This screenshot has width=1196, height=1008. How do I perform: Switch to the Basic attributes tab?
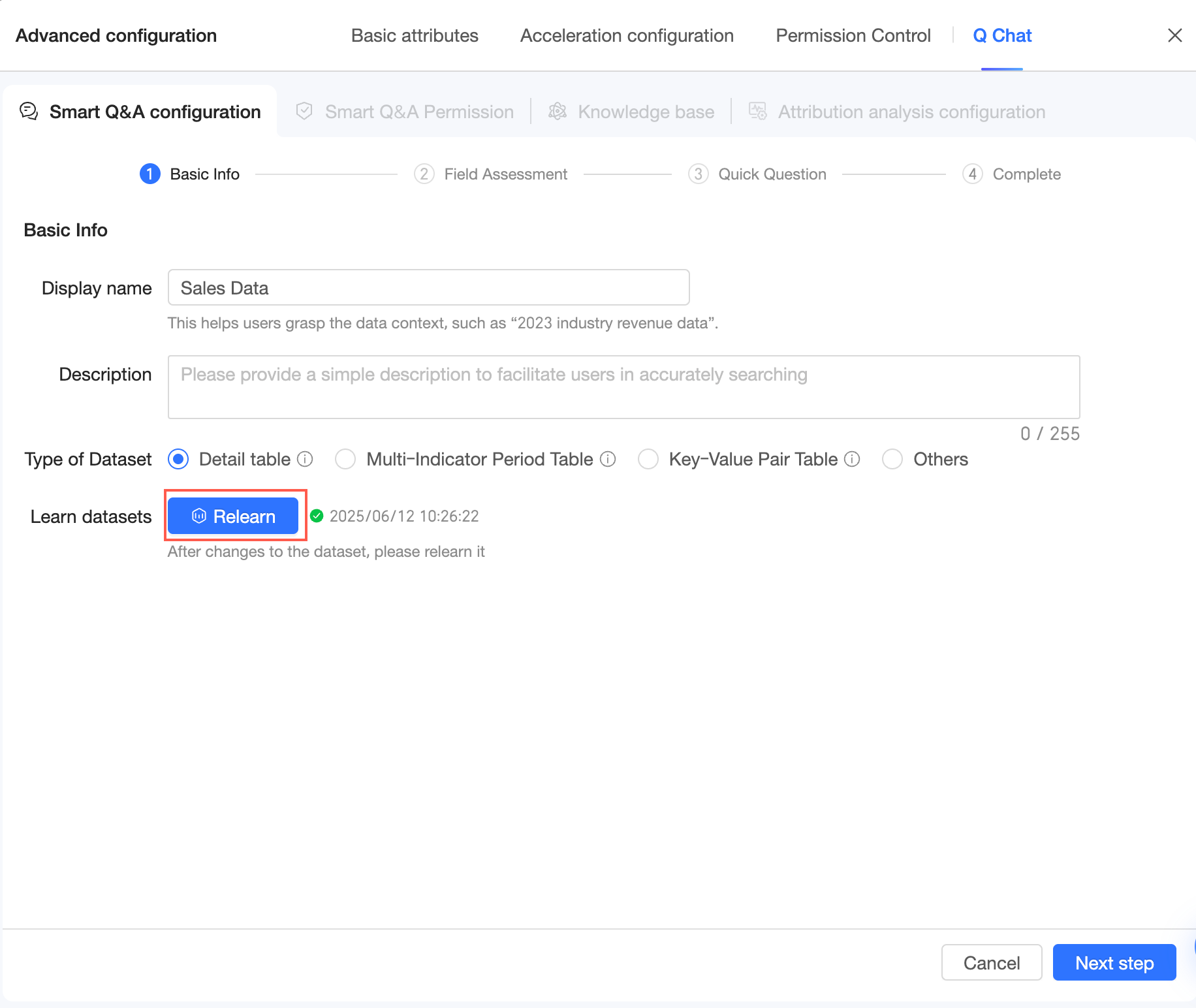415,36
